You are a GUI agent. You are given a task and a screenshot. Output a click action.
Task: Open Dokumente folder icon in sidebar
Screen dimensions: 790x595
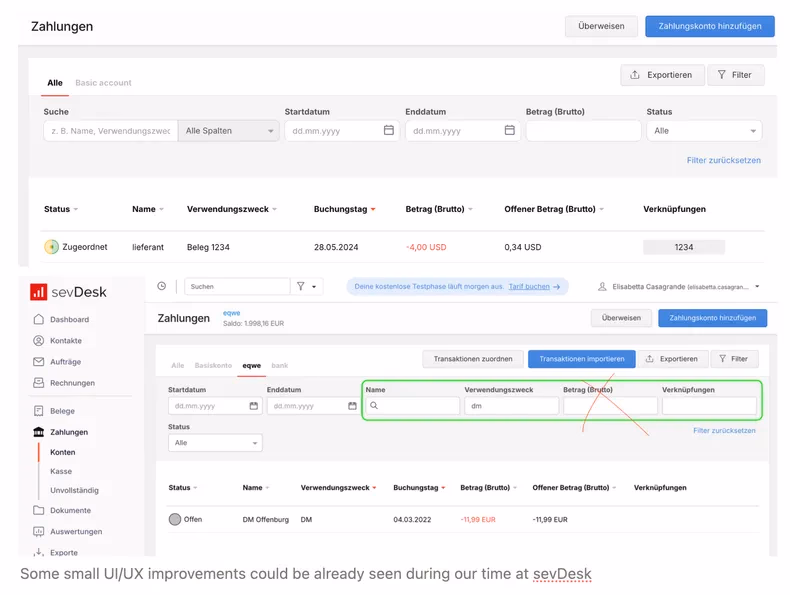pyautogui.click(x=38, y=510)
